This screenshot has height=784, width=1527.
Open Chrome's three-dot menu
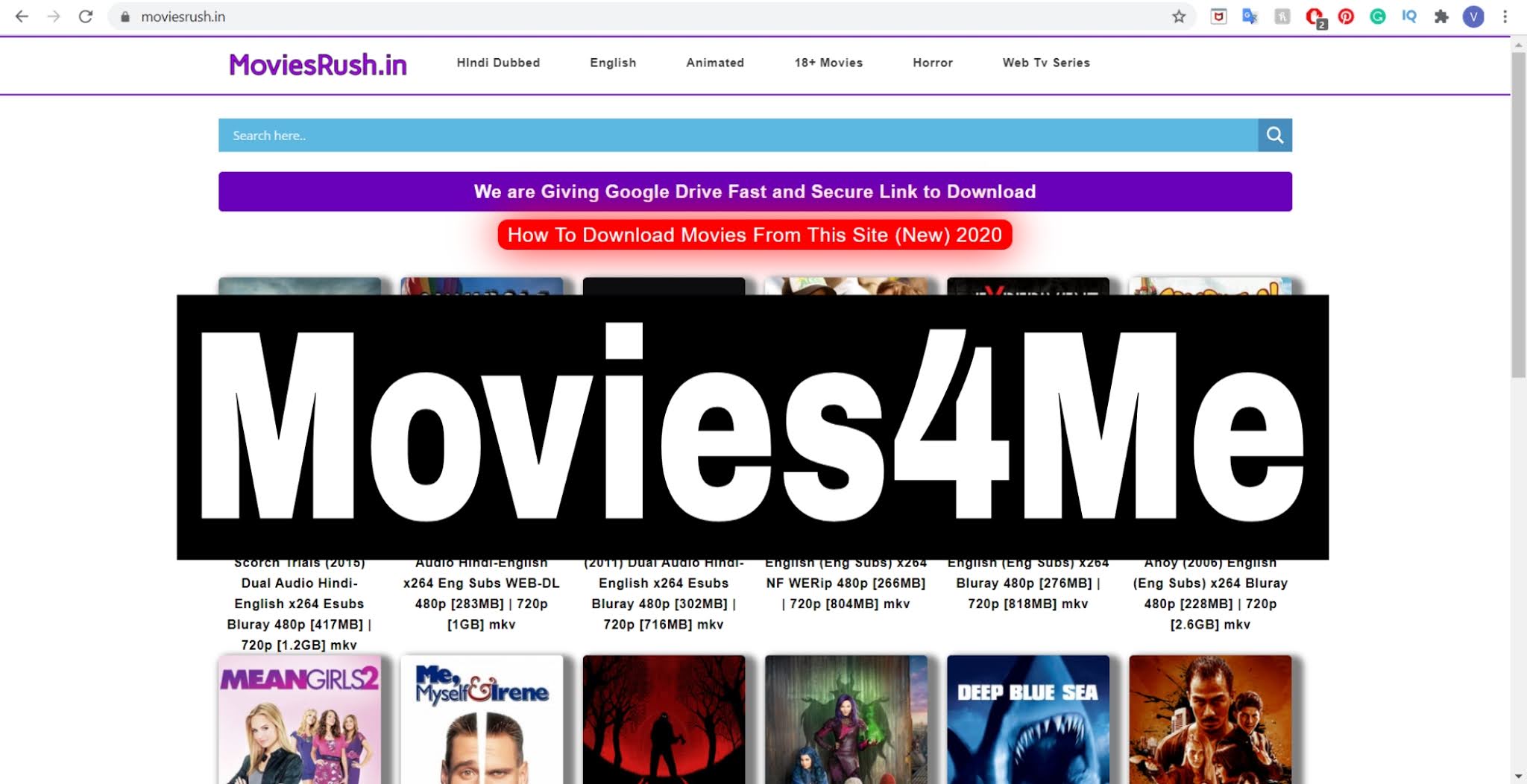(1505, 16)
